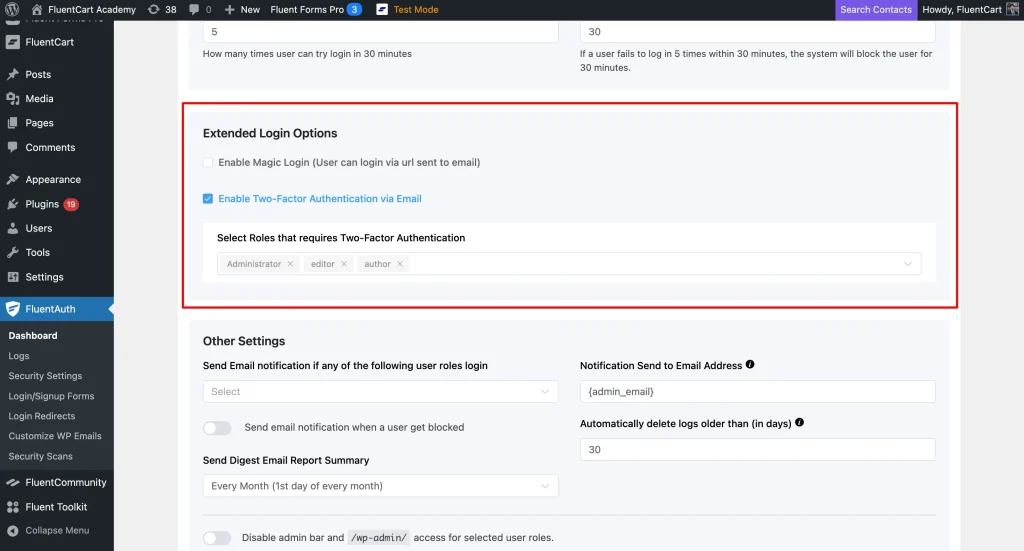
Task: Open the updates icon showing 38
Action: tap(153, 9)
